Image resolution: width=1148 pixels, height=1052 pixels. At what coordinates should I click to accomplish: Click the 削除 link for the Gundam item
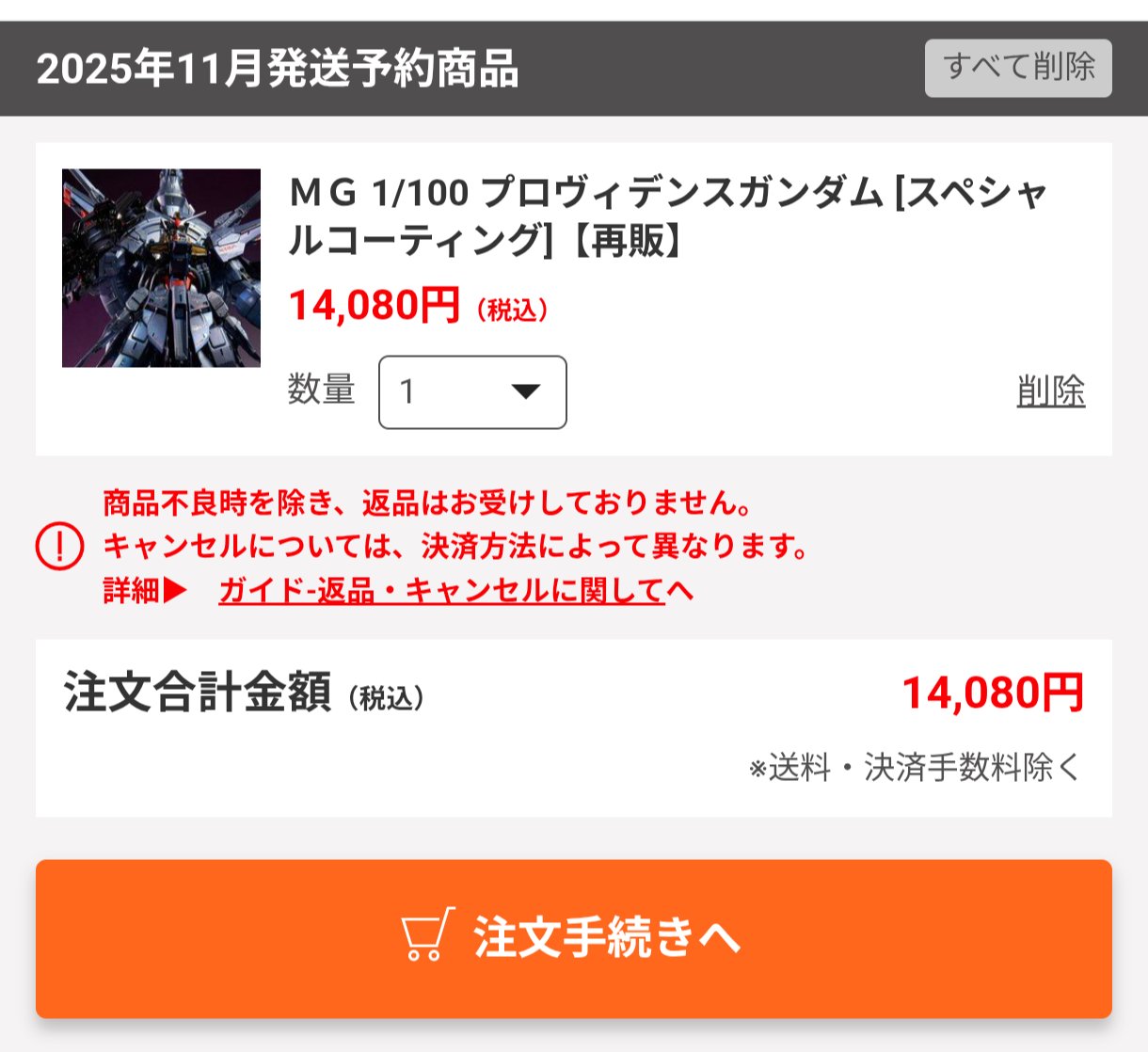(1051, 391)
